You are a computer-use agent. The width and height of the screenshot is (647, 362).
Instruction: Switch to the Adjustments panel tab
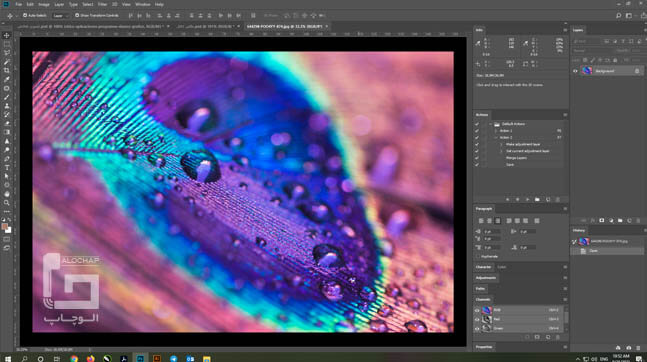click(x=486, y=278)
